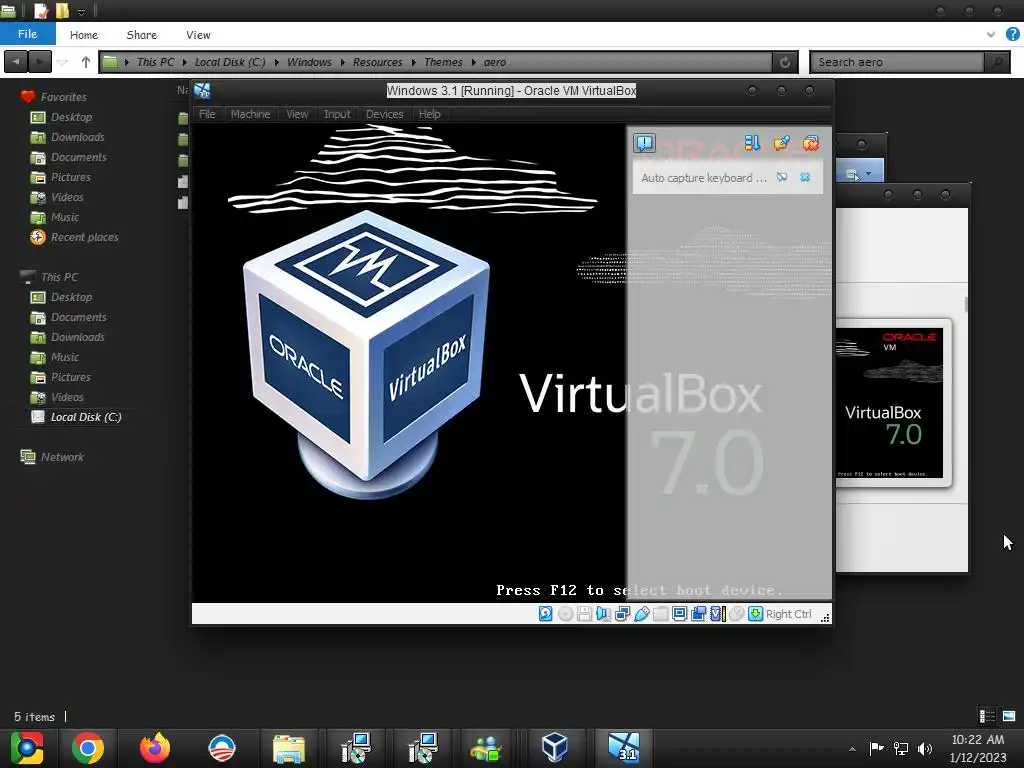
Task: Open Firefox from taskbar
Action: 155,748
